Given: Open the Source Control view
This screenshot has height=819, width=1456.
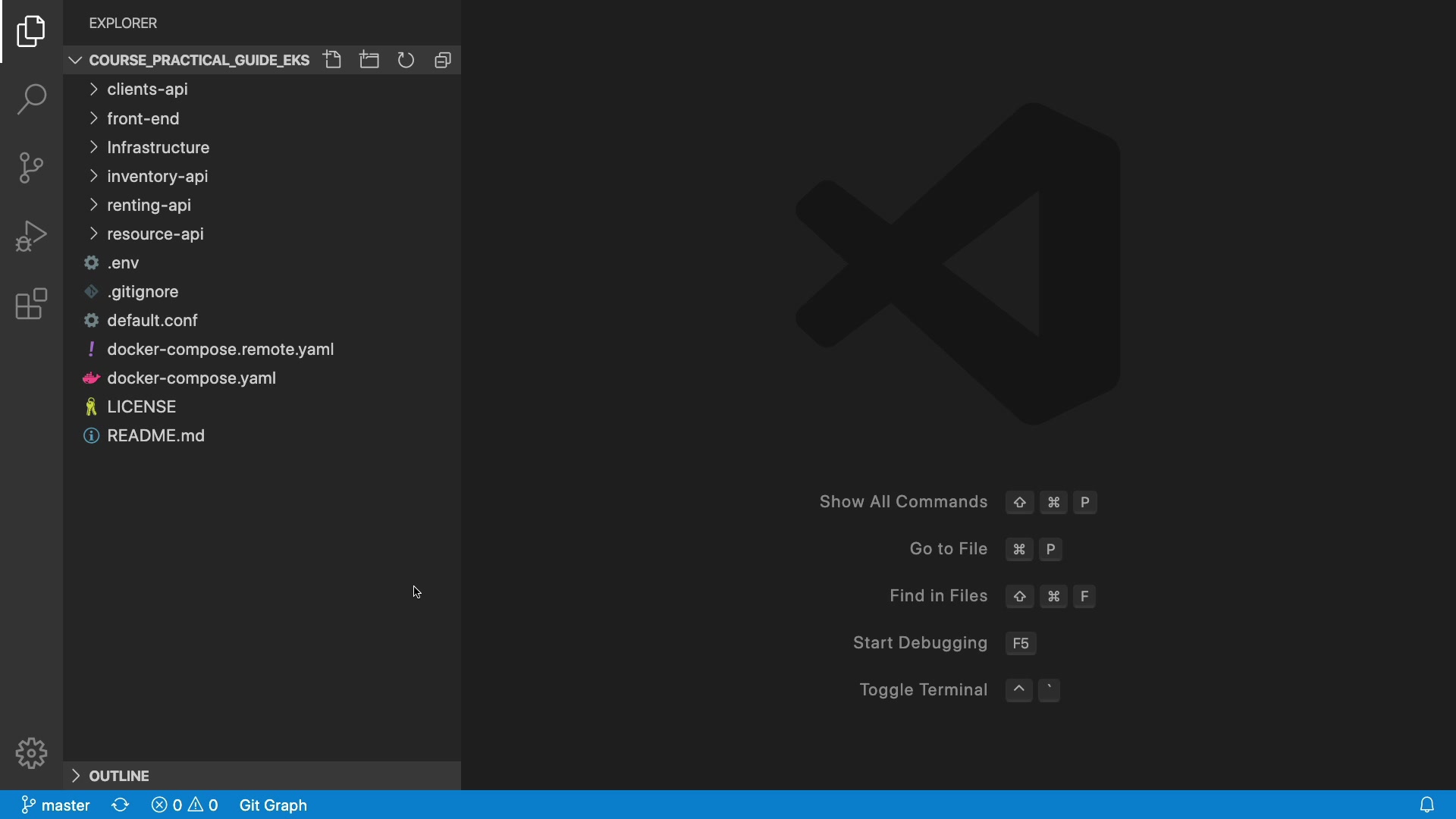Looking at the screenshot, I should pos(31,168).
